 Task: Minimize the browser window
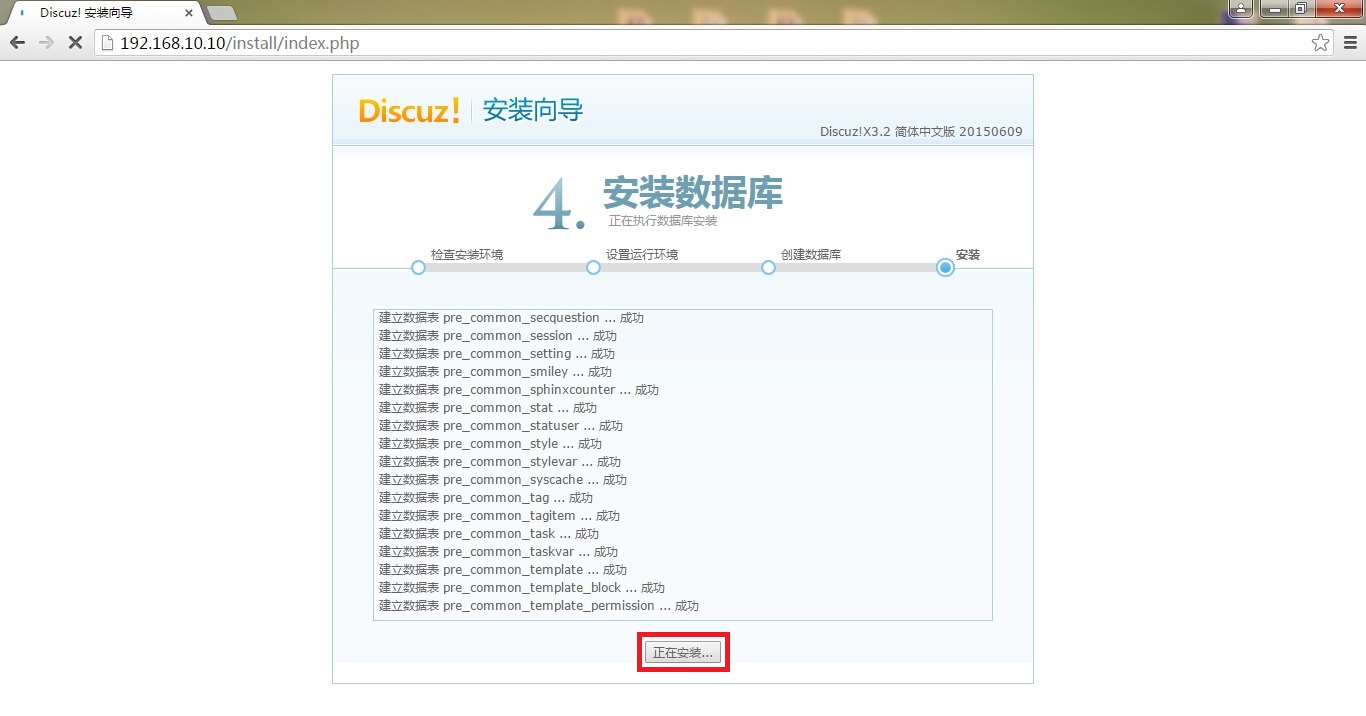[x=1273, y=9]
